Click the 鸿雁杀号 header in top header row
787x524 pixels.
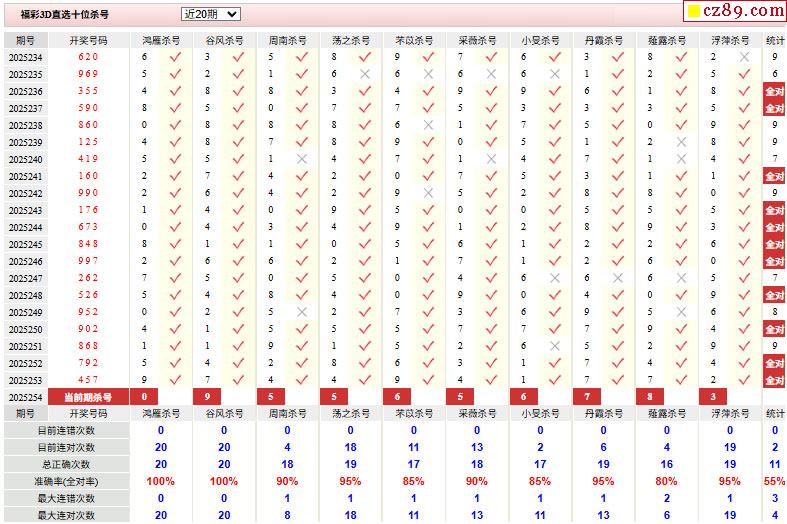pyautogui.click(x=161, y=40)
